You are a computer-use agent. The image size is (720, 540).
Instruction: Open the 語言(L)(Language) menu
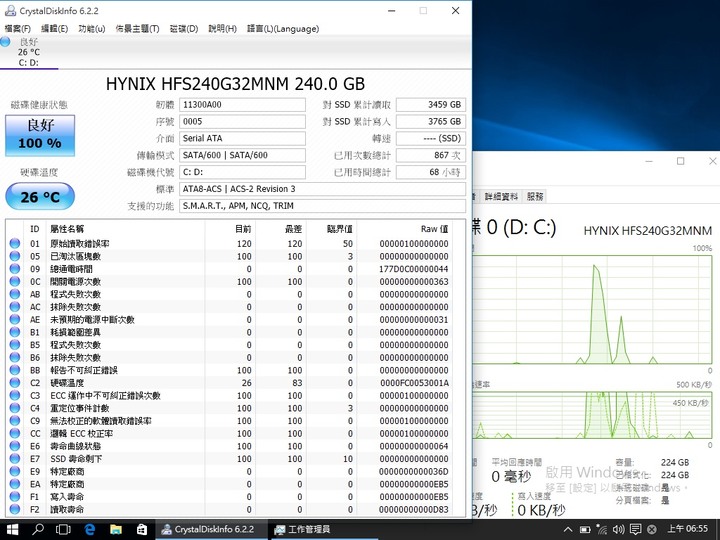click(x=283, y=28)
